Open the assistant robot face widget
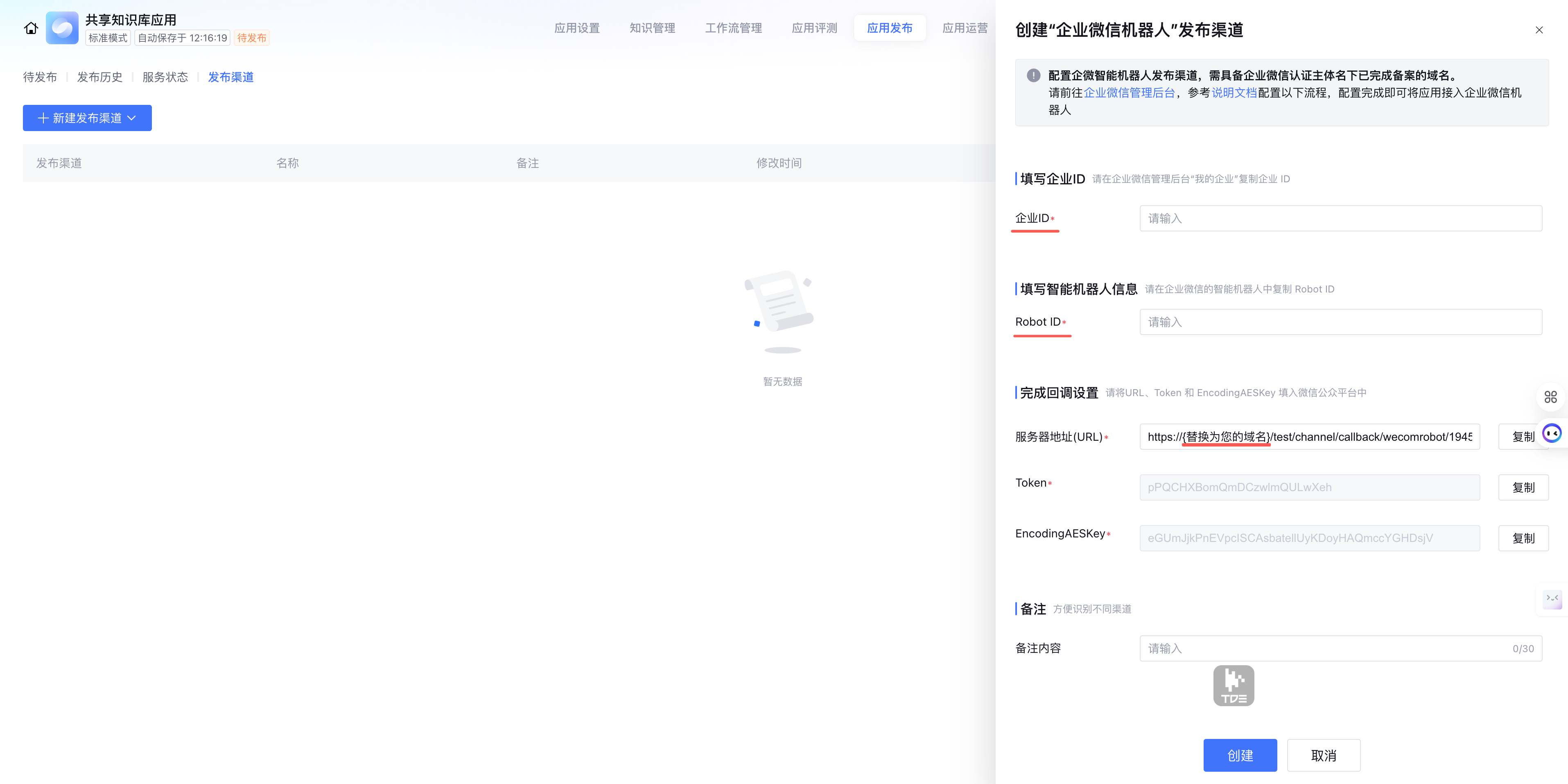 (1552, 433)
